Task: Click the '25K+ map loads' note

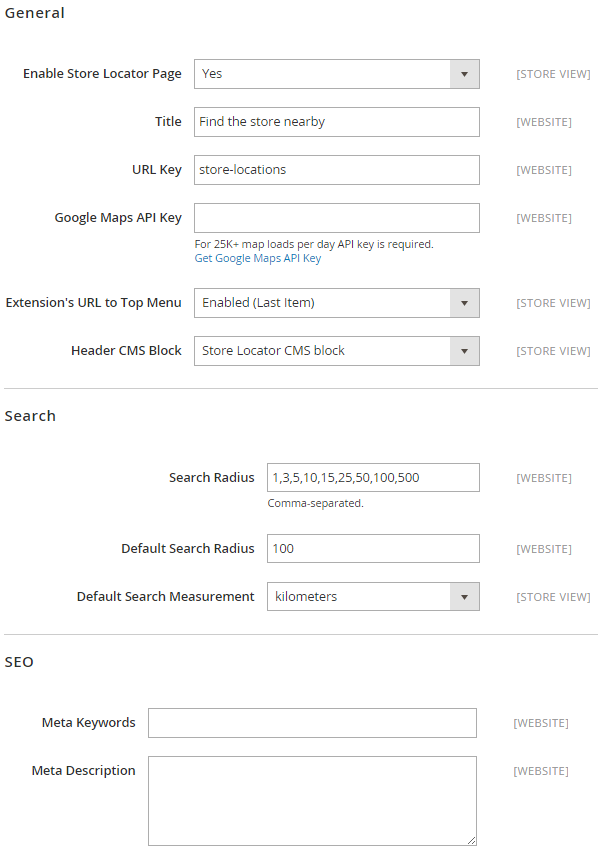Action: point(314,244)
